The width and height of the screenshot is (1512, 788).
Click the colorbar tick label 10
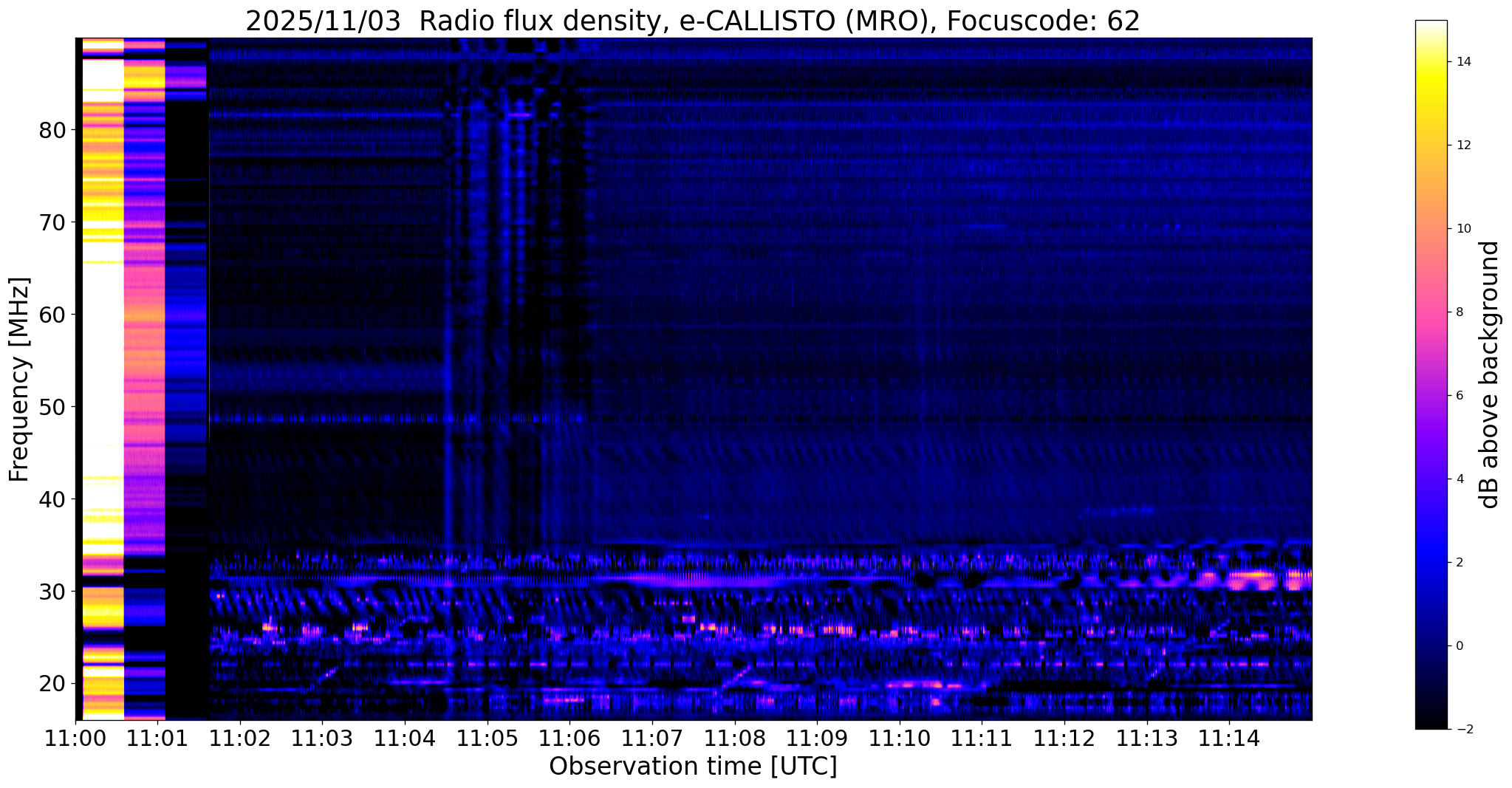(1463, 229)
